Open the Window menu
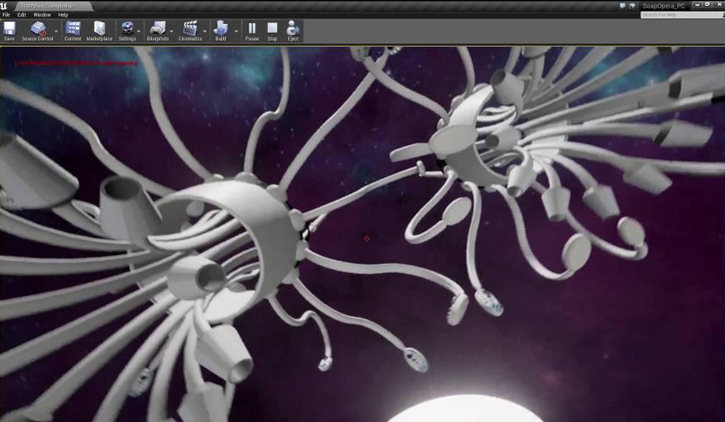Viewport: 725px width, 422px height. tap(42, 15)
